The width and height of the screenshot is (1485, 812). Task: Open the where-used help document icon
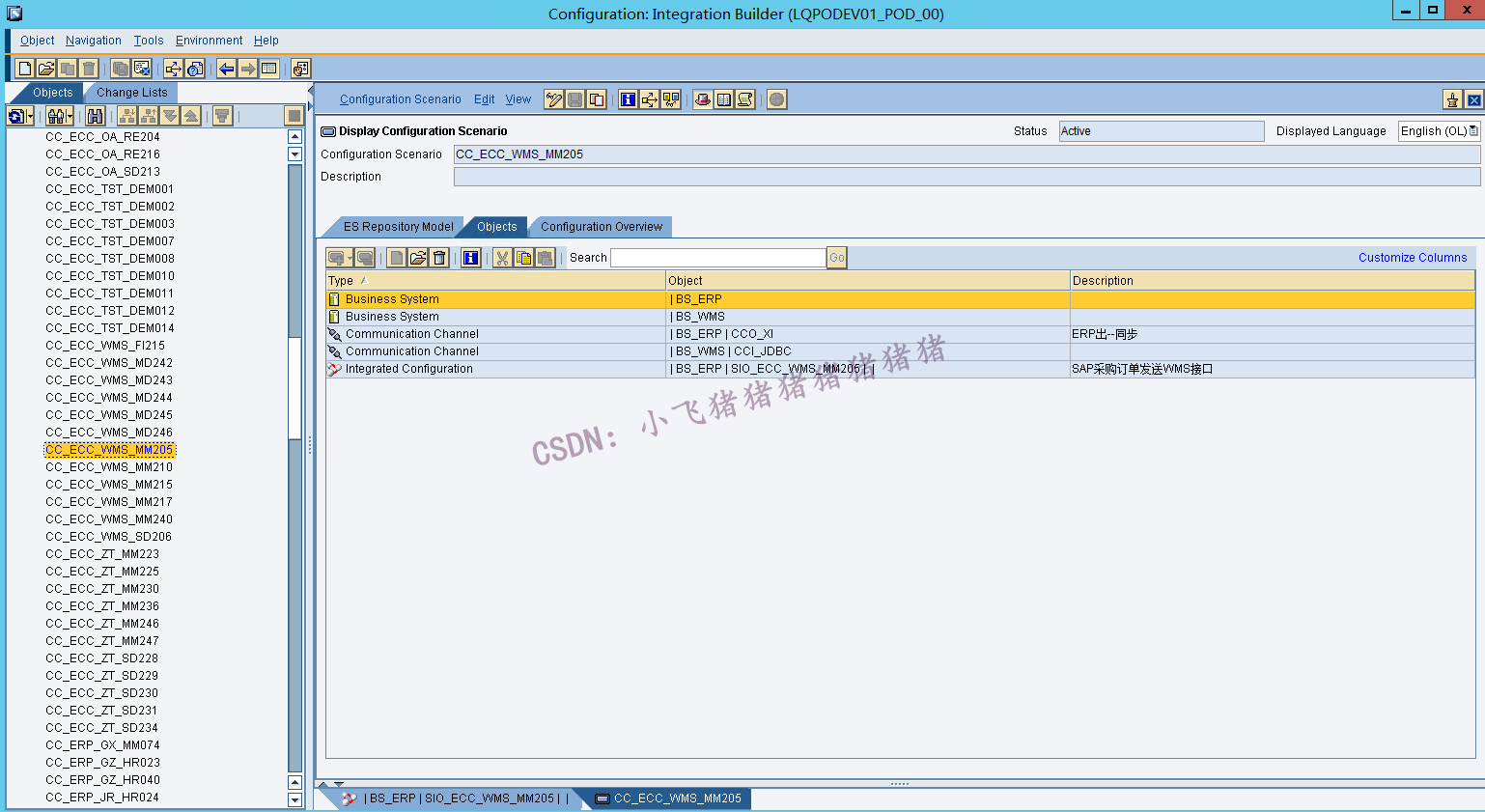pos(195,69)
